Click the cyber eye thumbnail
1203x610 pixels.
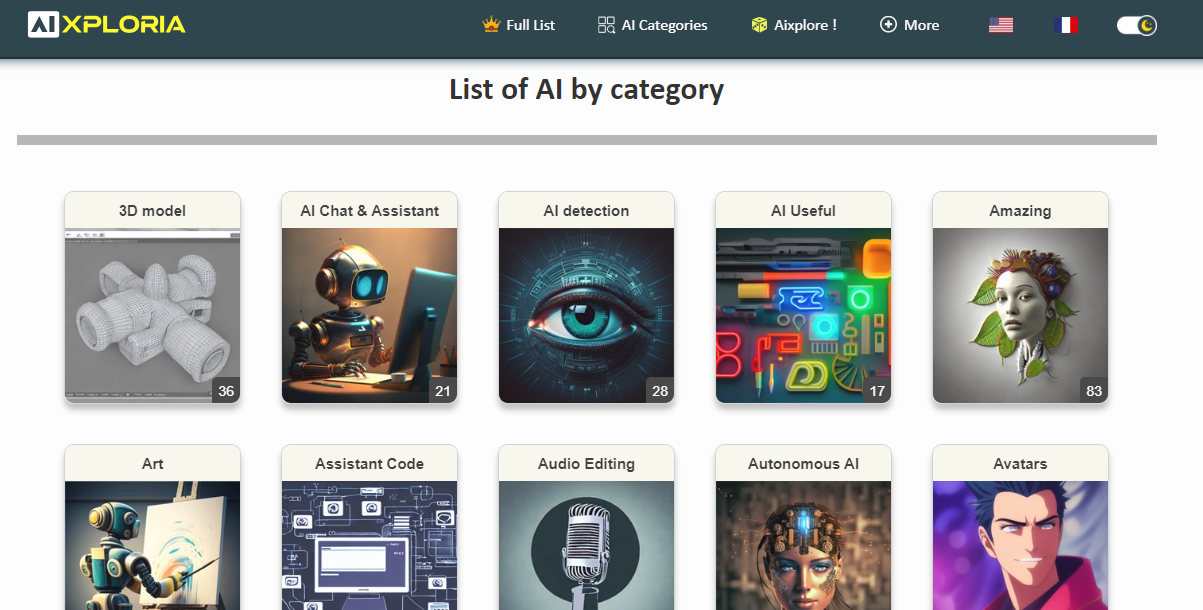pyautogui.click(x=586, y=315)
